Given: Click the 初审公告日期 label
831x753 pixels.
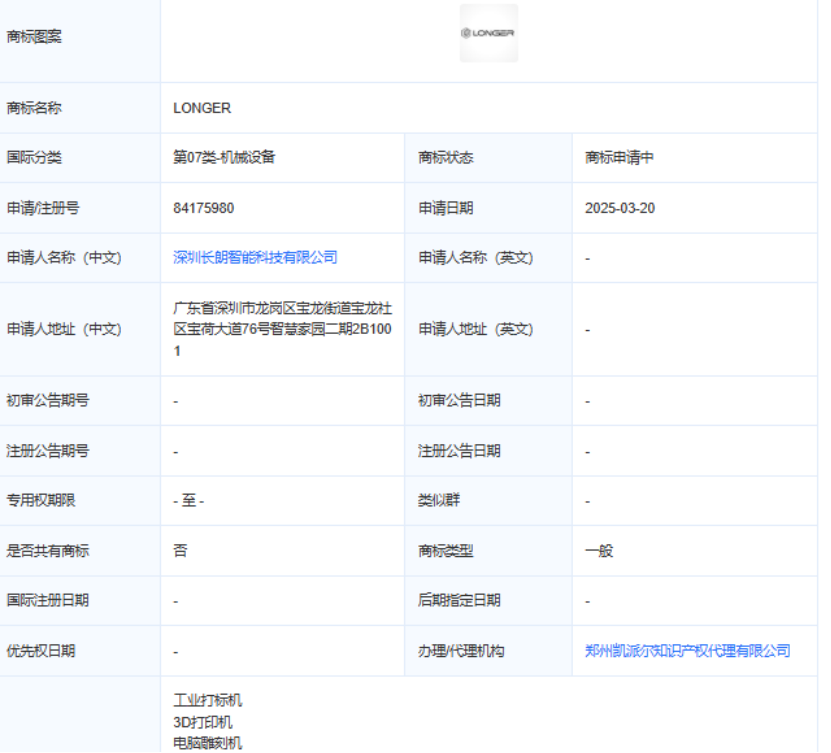Looking at the screenshot, I should tap(459, 400).
